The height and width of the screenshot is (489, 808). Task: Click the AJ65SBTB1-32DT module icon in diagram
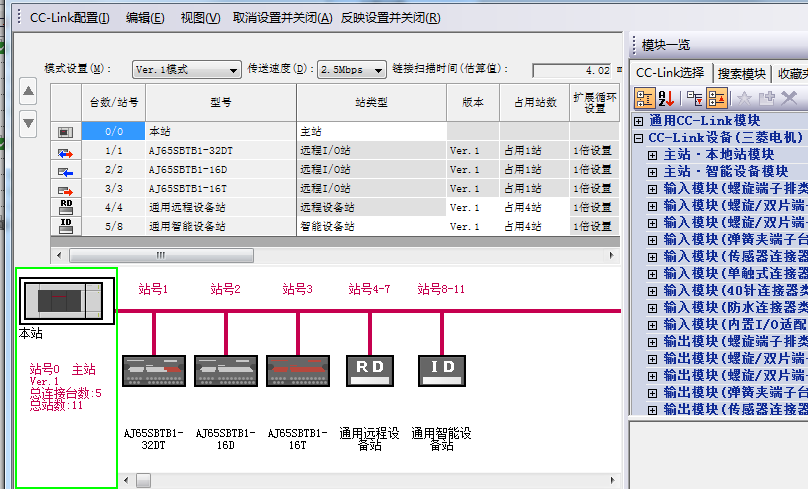tap(153, 370)
